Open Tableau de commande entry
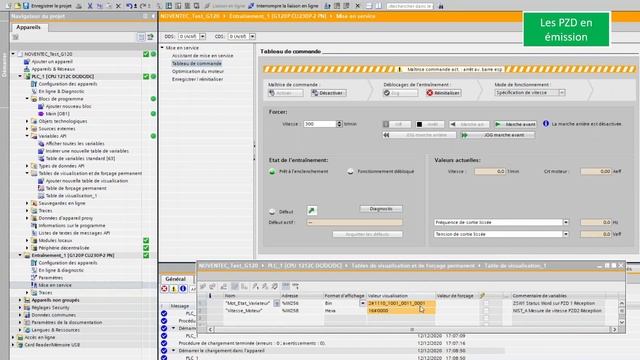 [197, 63]
